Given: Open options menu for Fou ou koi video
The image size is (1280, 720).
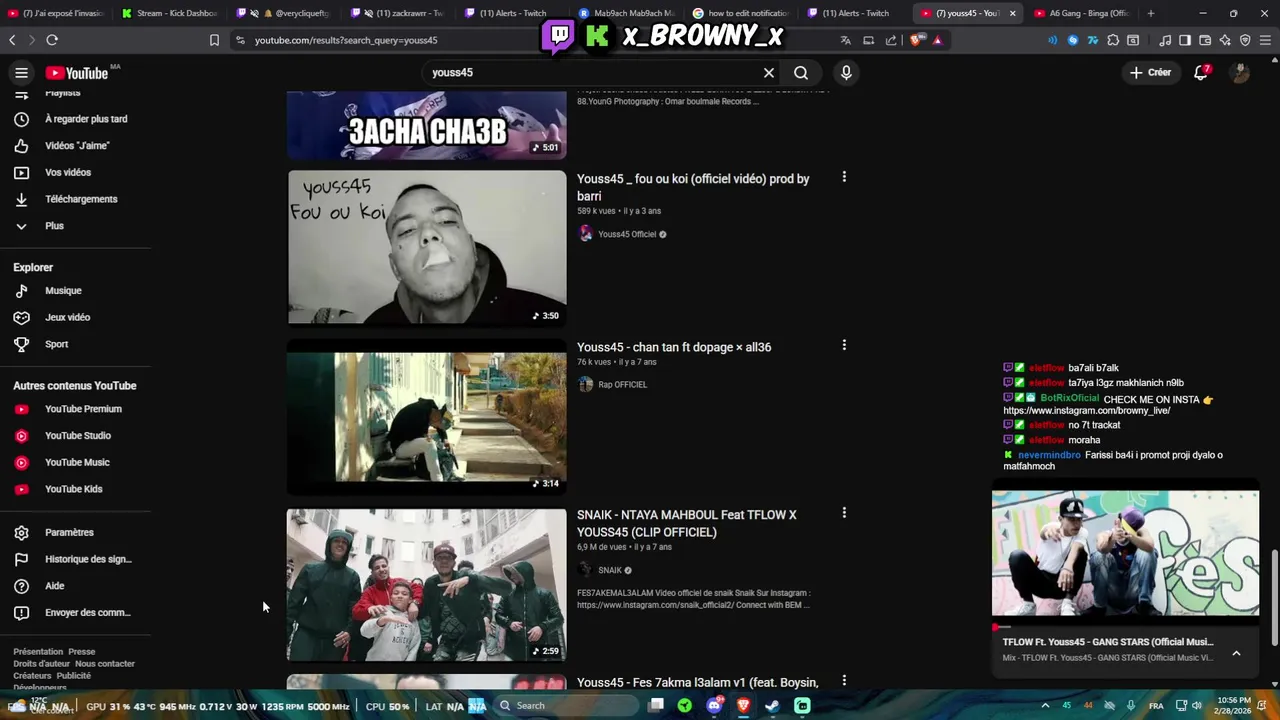Looking at the screenshot, I should click(x=844, y=177).
